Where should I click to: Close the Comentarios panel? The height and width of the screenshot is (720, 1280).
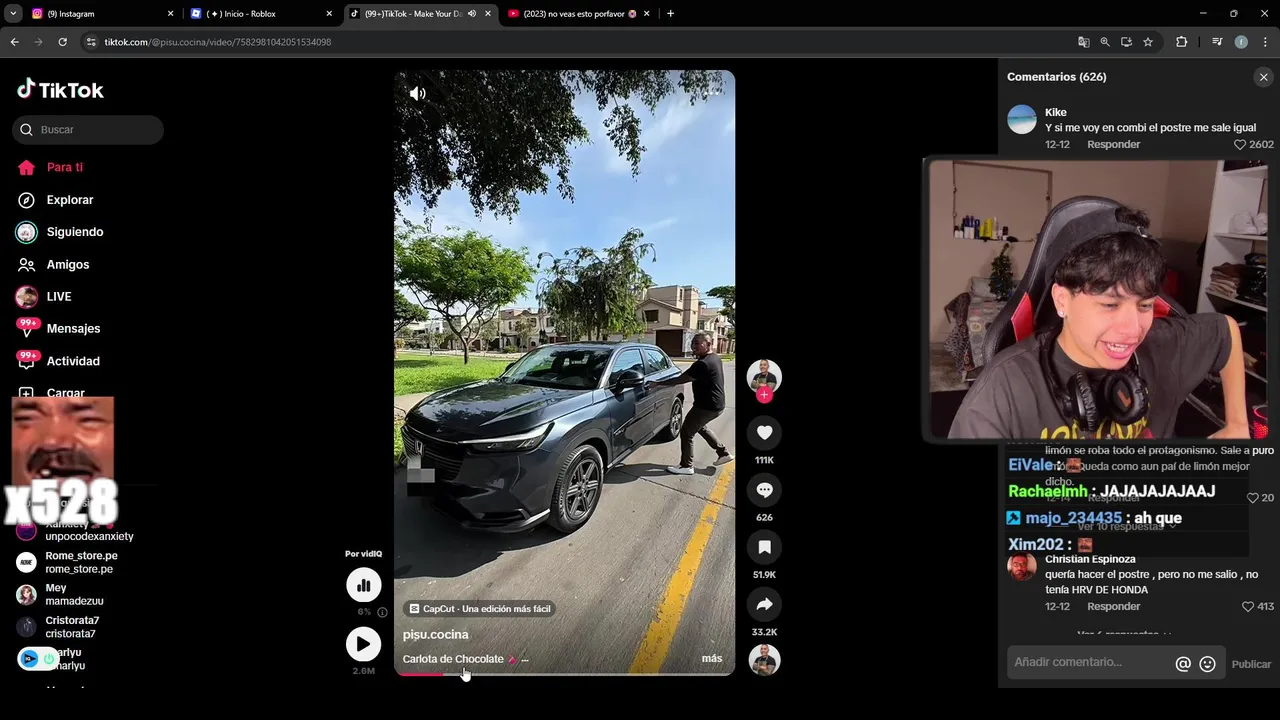1263,77
